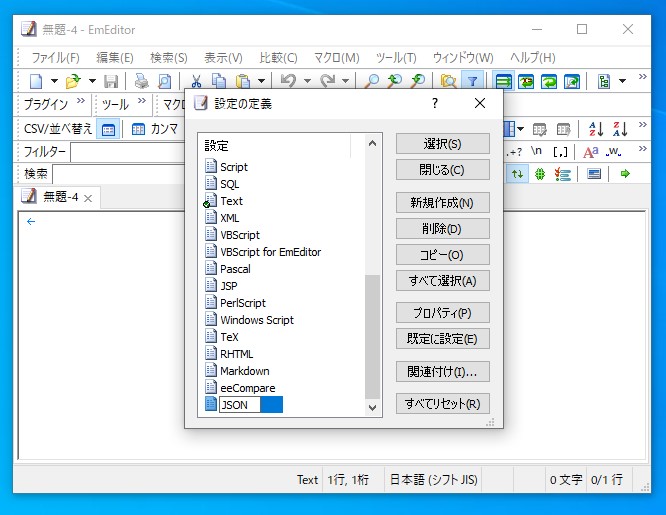
Task: Open the ヘルプ(H) menu
Action: [533, 57]
